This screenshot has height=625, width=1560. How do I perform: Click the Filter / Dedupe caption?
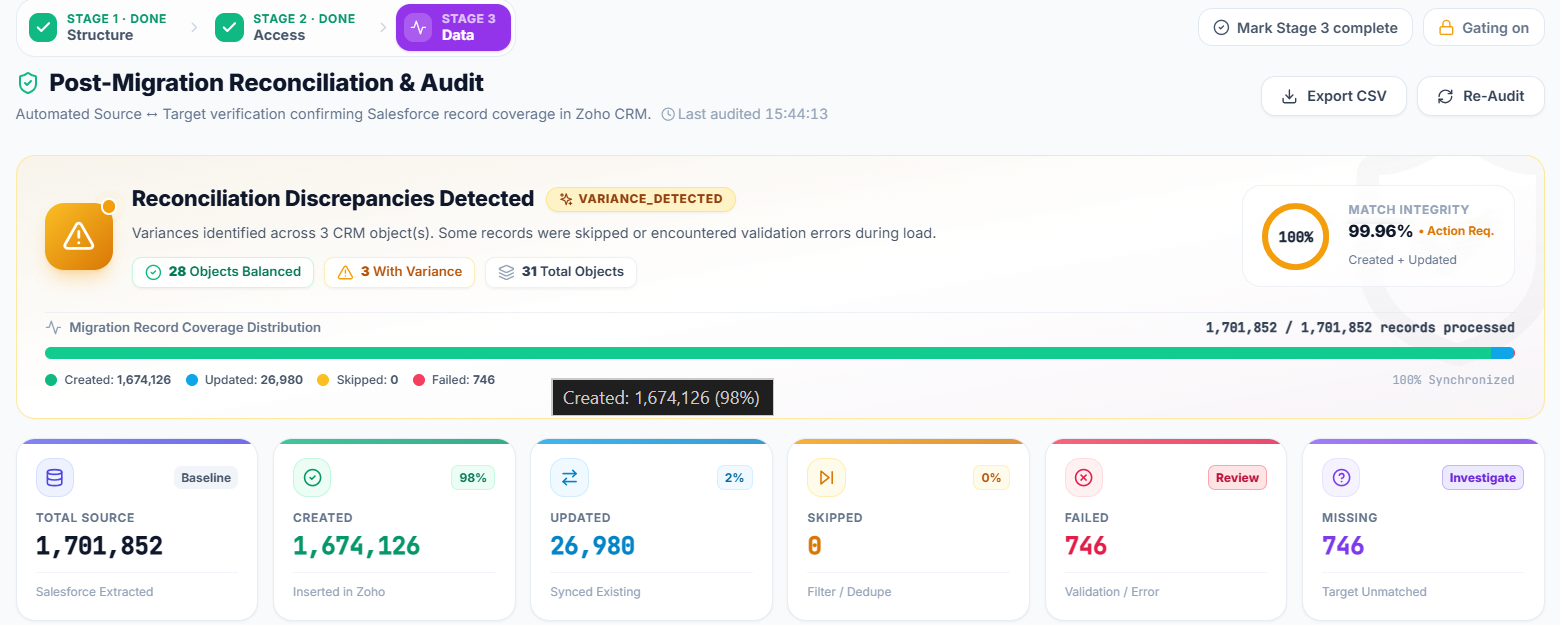[x=849, y=592]
